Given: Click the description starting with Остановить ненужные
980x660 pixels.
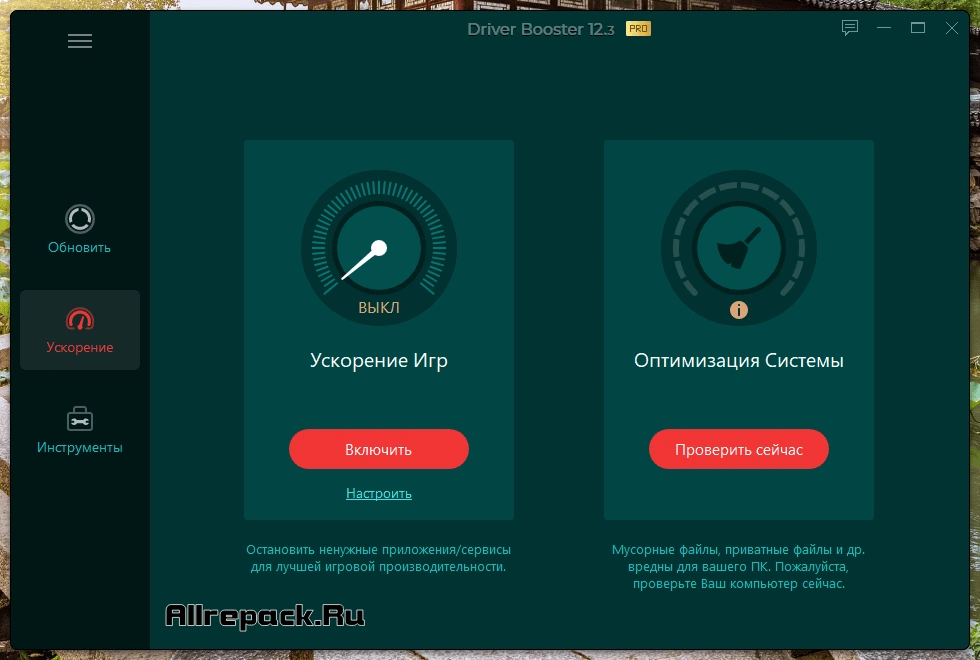Looking at the screenshot, I should pos(379,558).
